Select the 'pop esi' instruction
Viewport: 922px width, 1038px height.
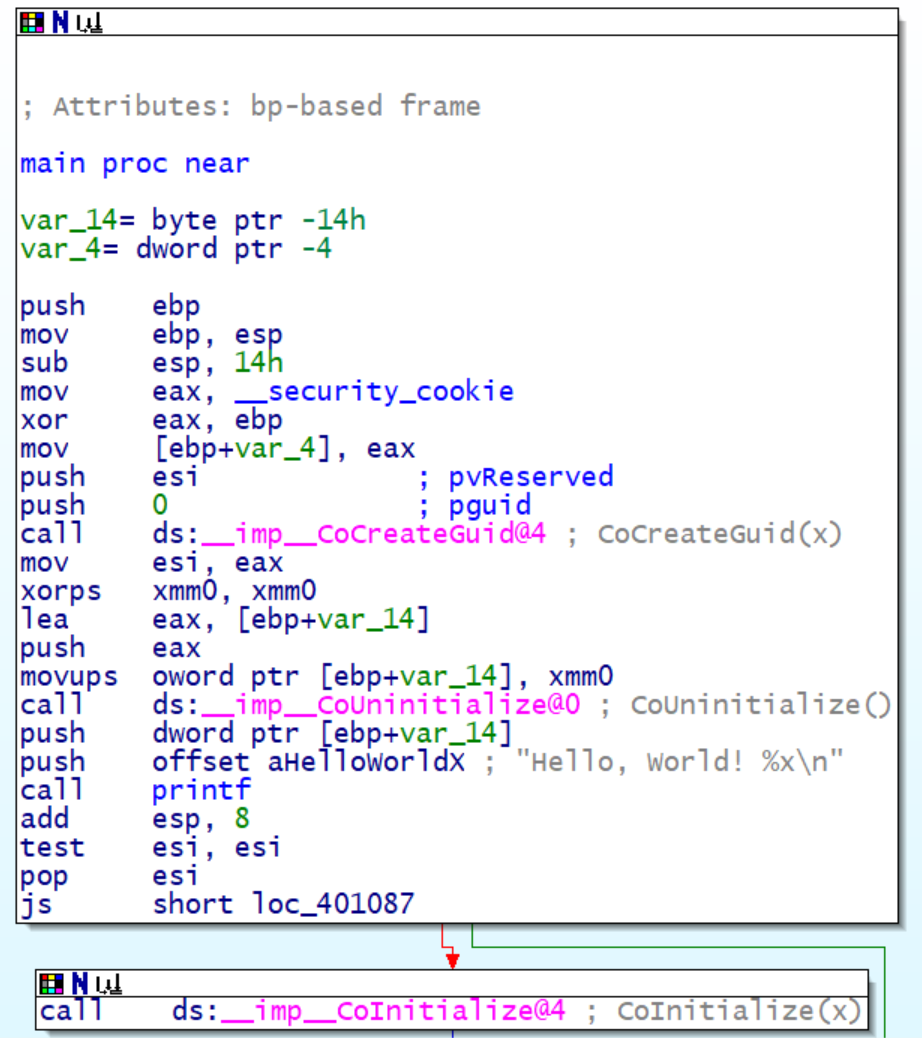tap(109, 876)
